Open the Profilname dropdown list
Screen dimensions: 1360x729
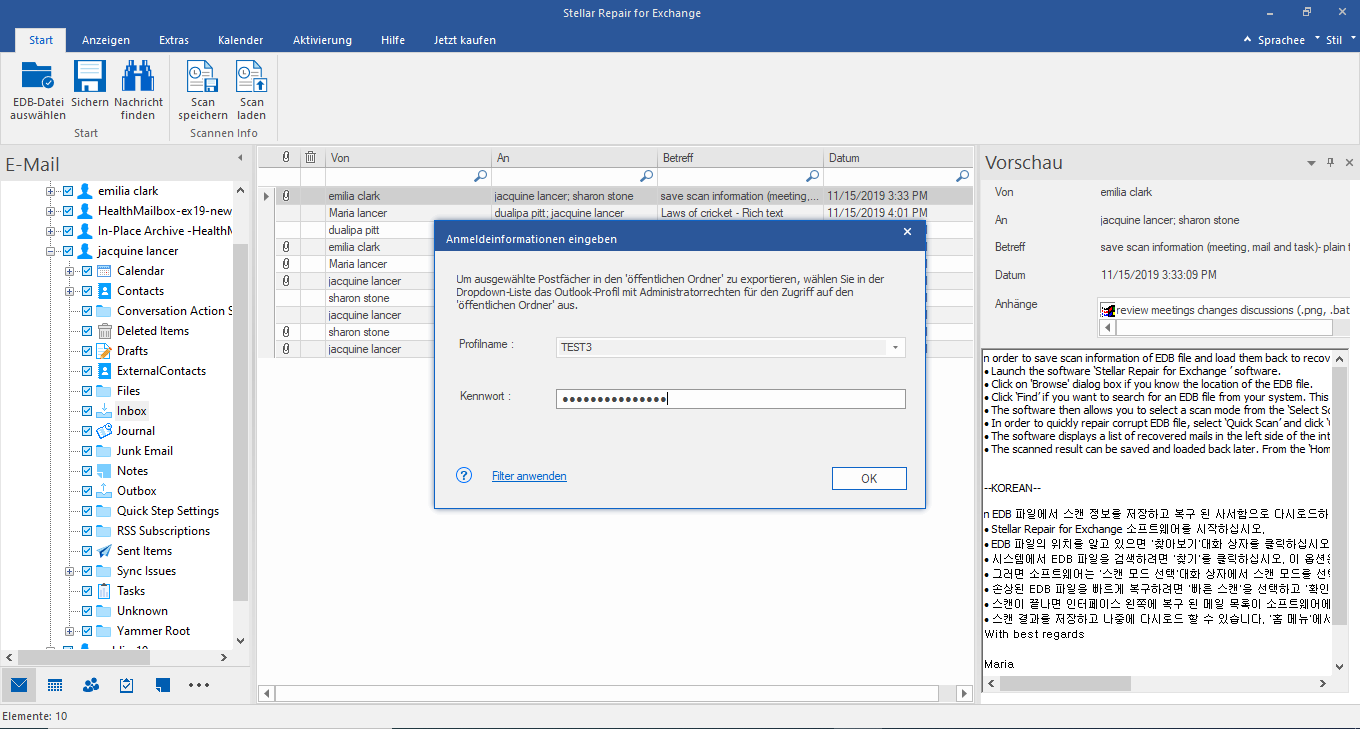pyautogui.click(x=895, y=348)
